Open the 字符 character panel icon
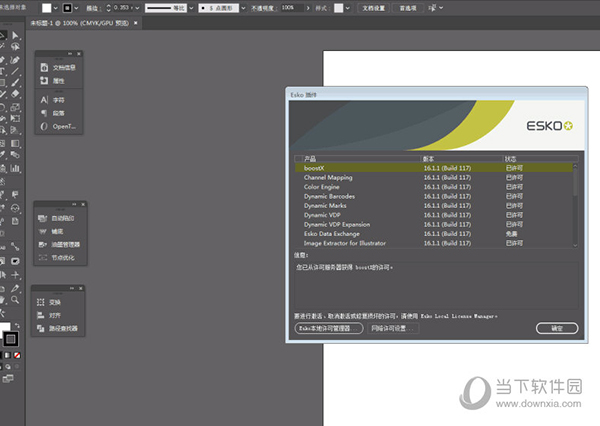Screen dimensions: 600x426 44,100
